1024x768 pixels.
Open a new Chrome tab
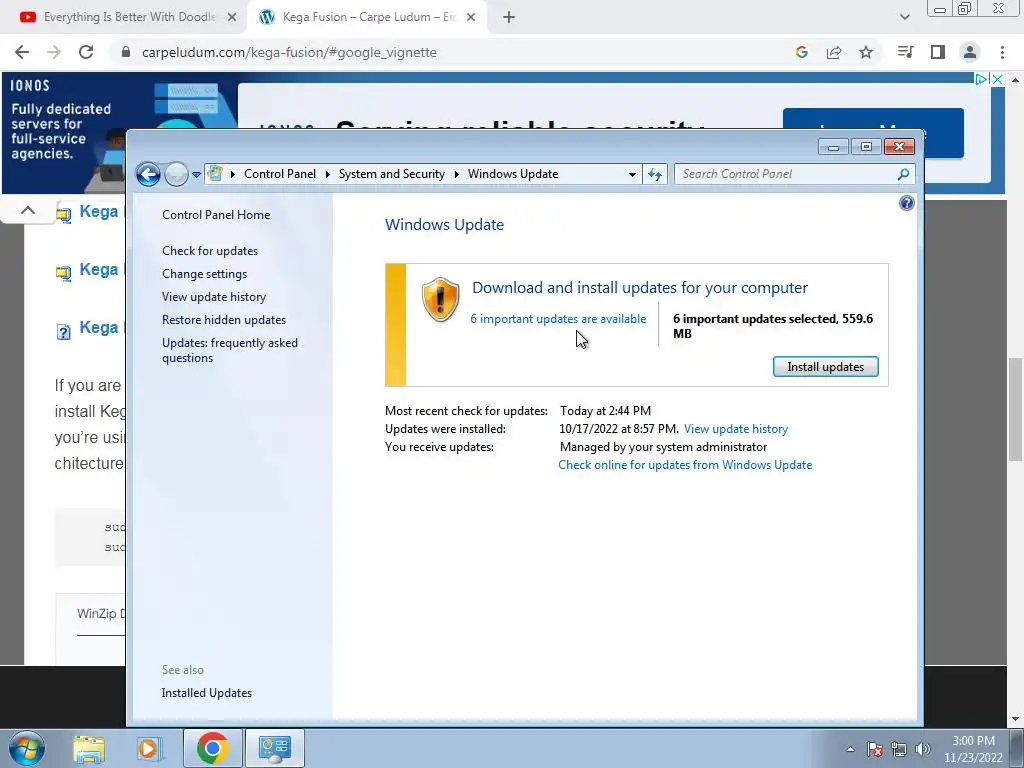click(x=509, y=18)
